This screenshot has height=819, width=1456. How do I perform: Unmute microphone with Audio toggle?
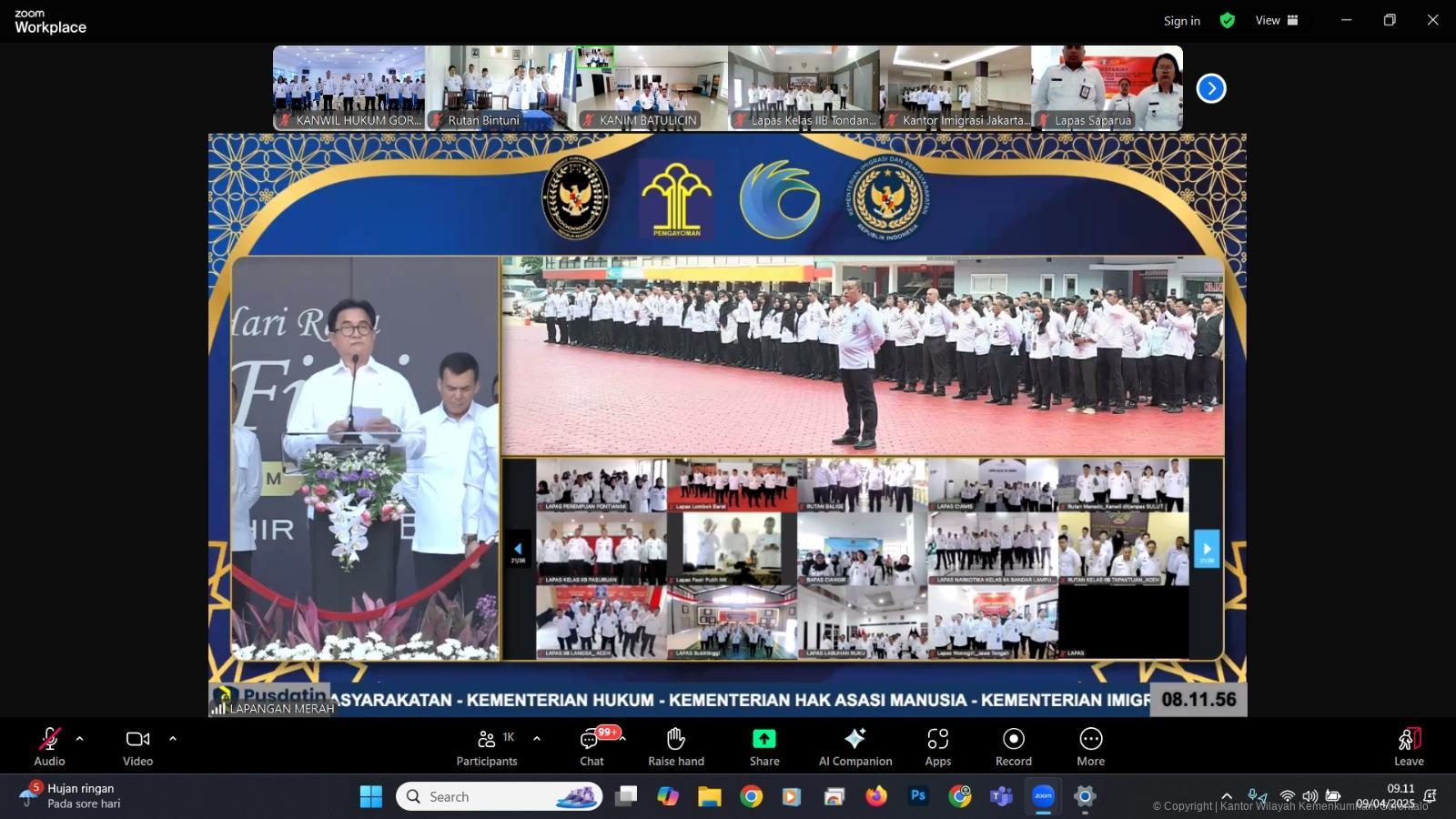[x=49, y=746]
